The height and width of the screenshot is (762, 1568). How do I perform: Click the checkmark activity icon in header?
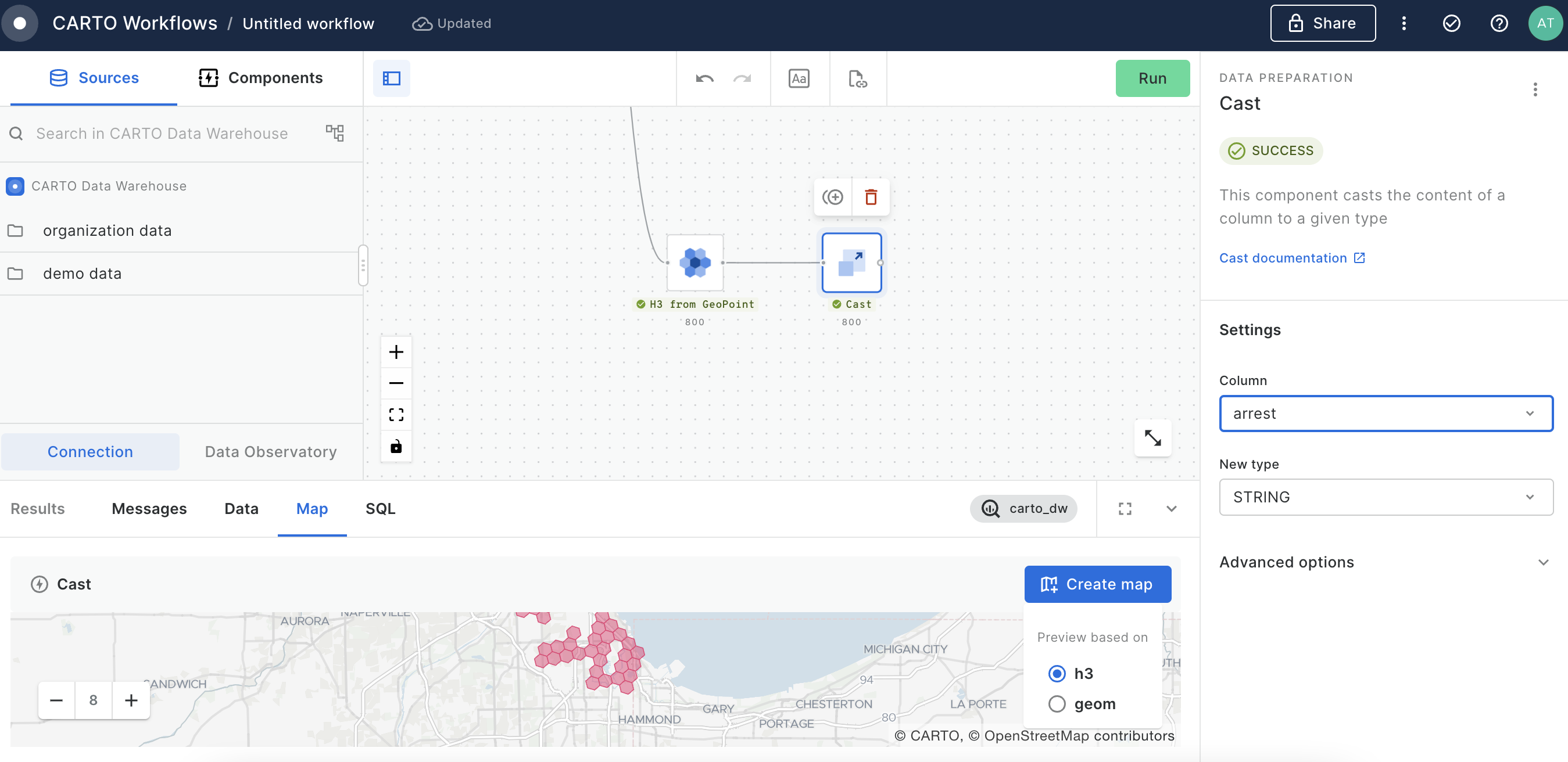(1451, 23)
